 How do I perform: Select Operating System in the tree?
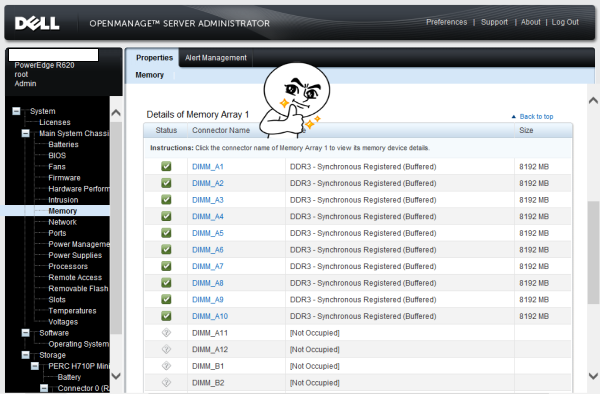click(x=78, y=344)
